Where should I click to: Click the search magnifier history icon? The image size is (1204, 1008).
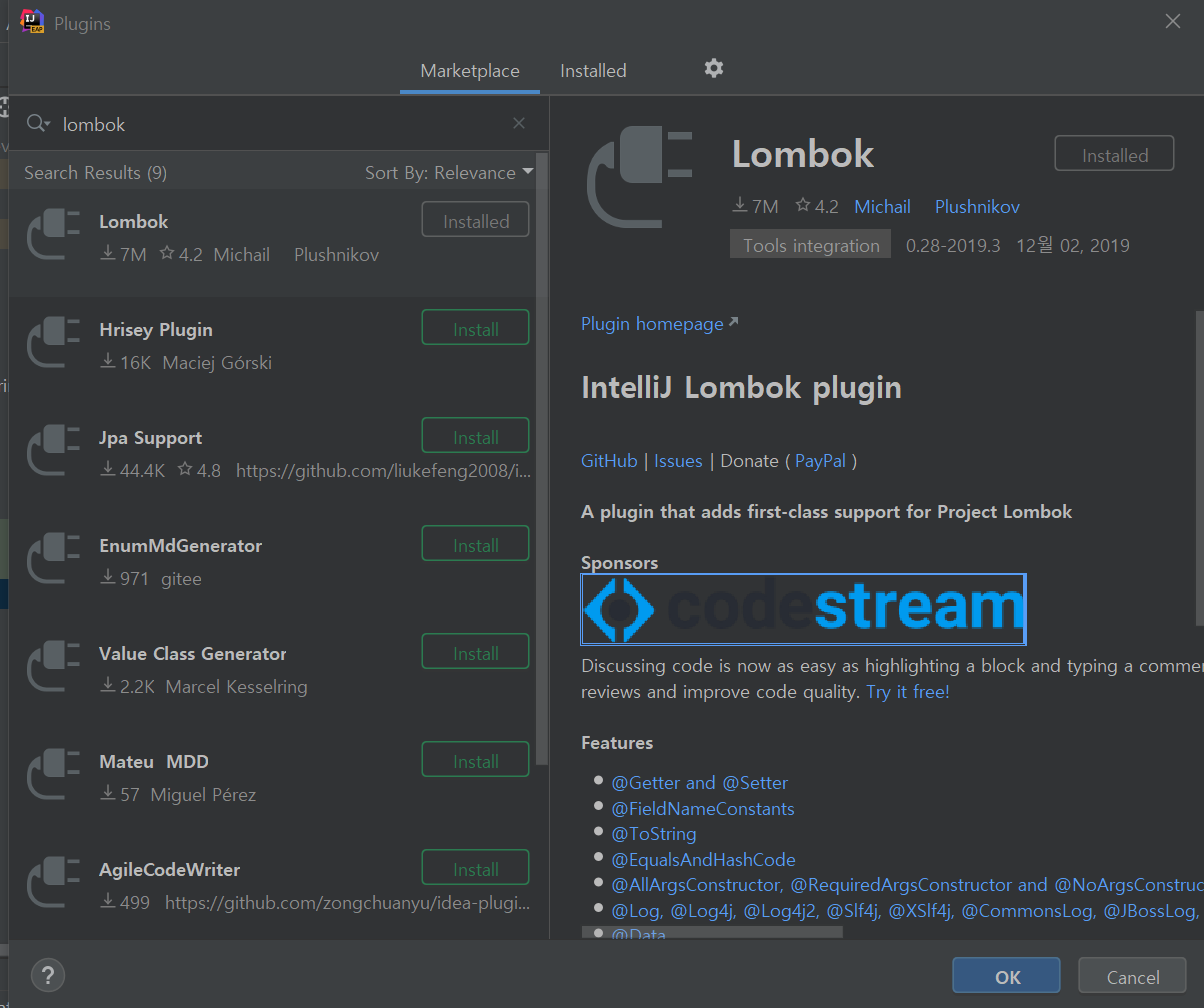38,123
